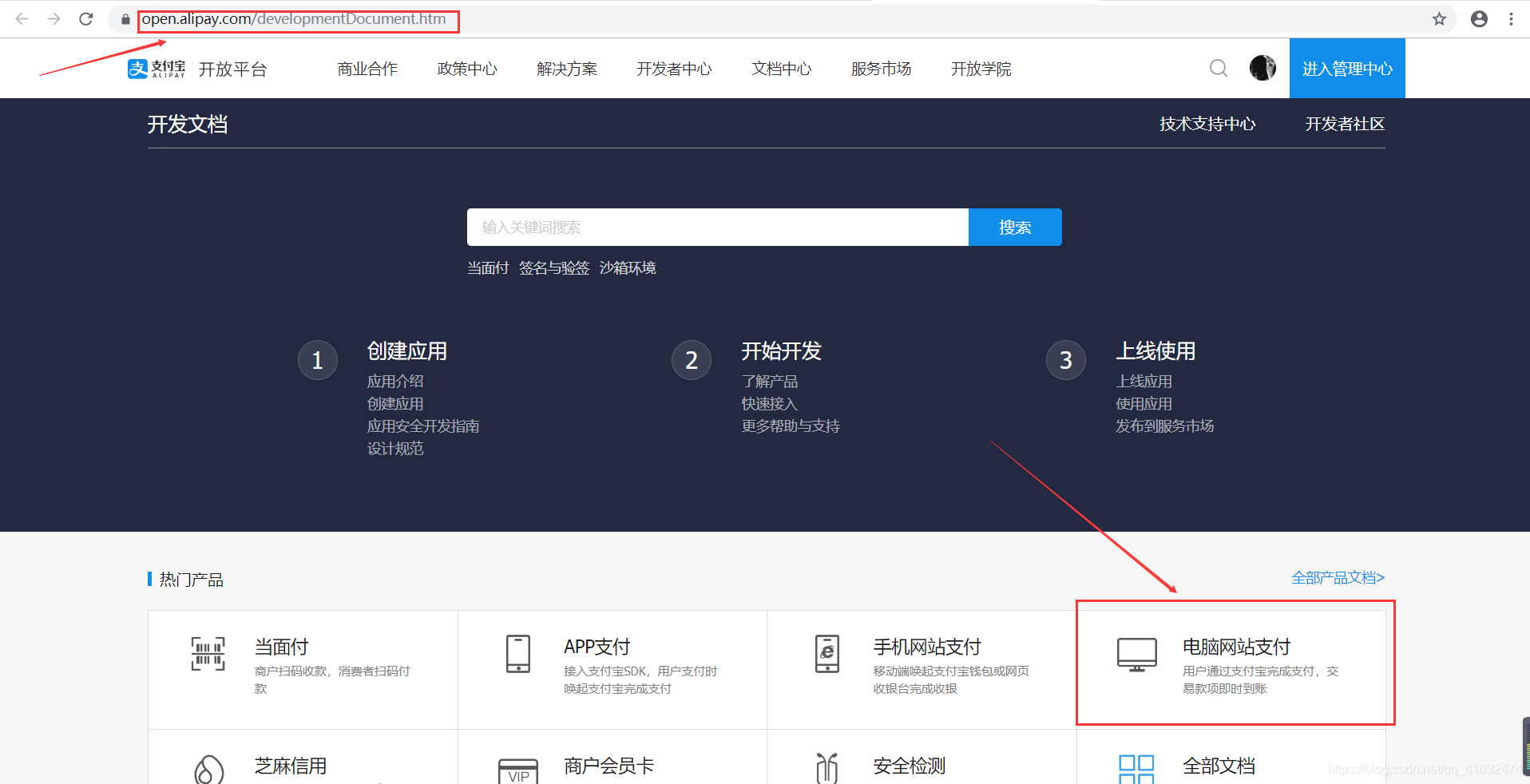
Task: Click the 开始开发 step heading
Action: point(781,351)
